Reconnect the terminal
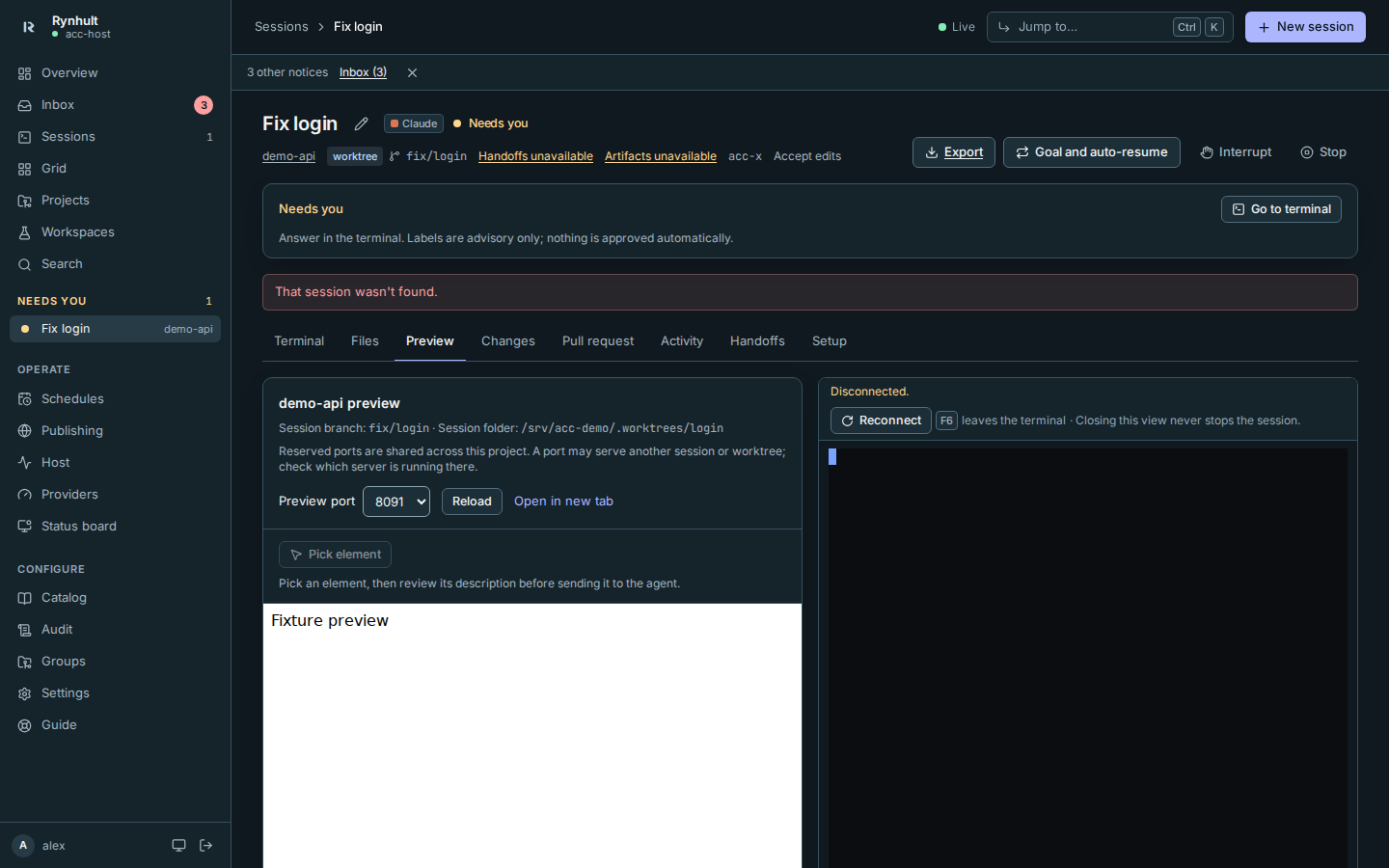This screenshot has height=868, width=1389. click(881, 420)
